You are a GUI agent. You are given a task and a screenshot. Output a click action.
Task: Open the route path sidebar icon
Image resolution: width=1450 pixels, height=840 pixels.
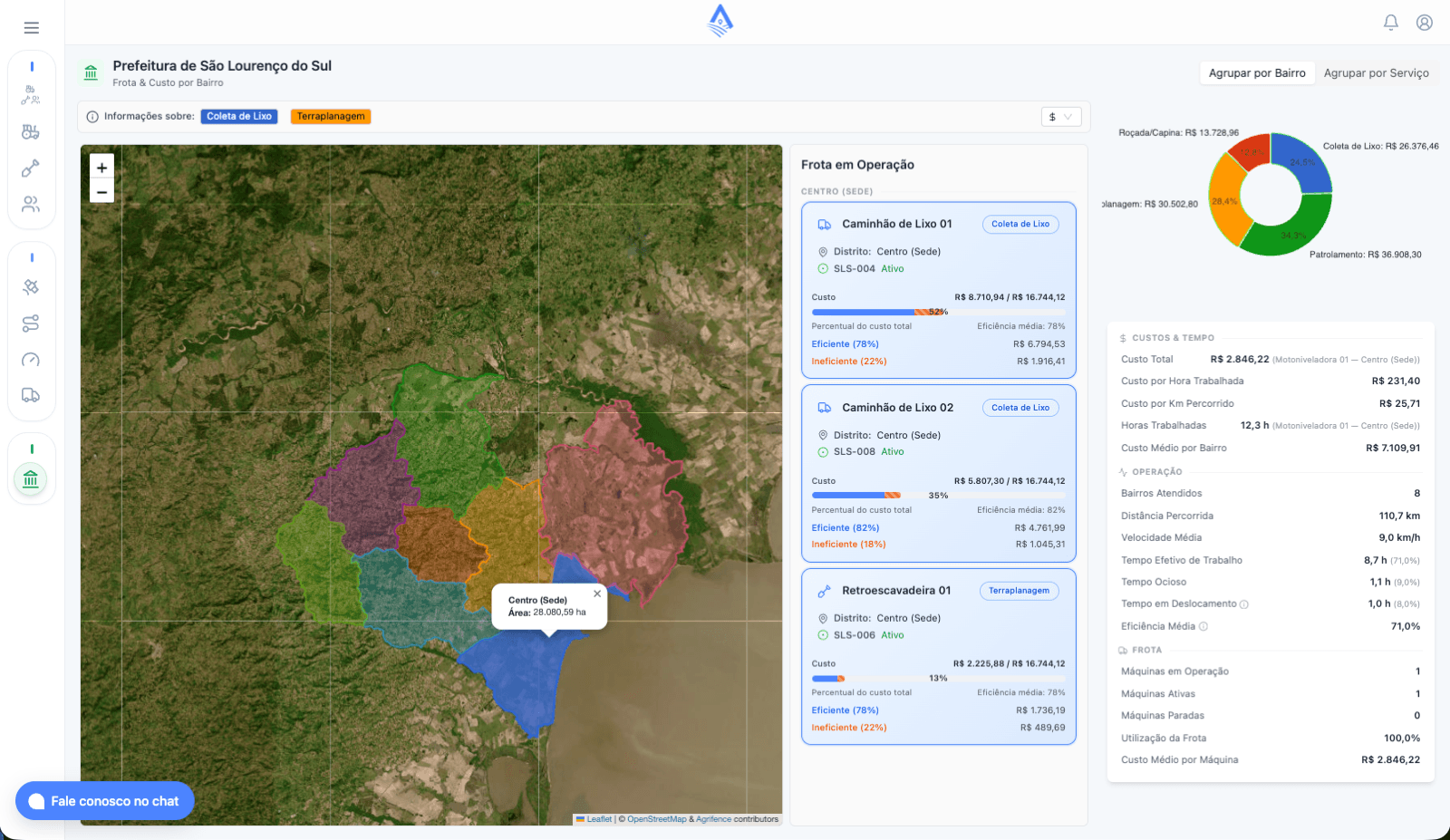(31, 323)
